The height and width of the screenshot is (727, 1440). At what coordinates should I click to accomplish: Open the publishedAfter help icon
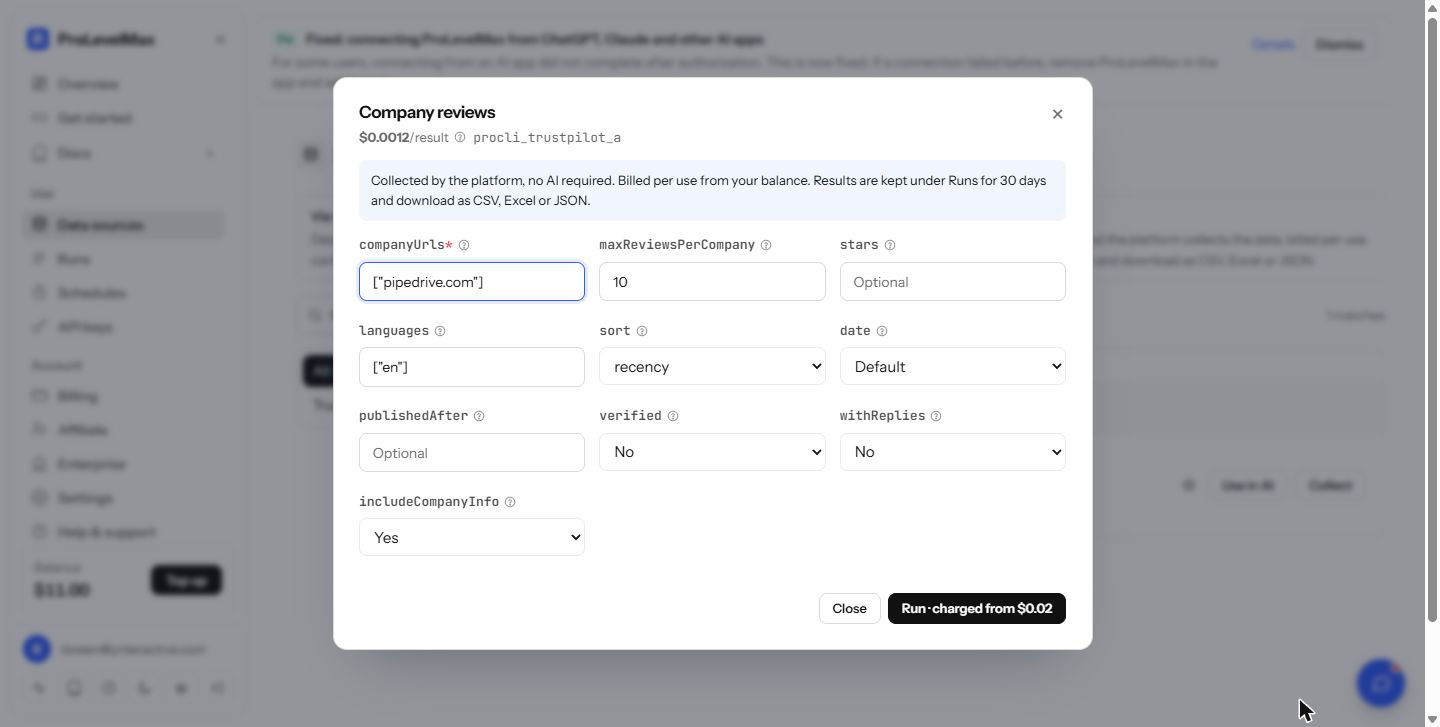[479, 416]
